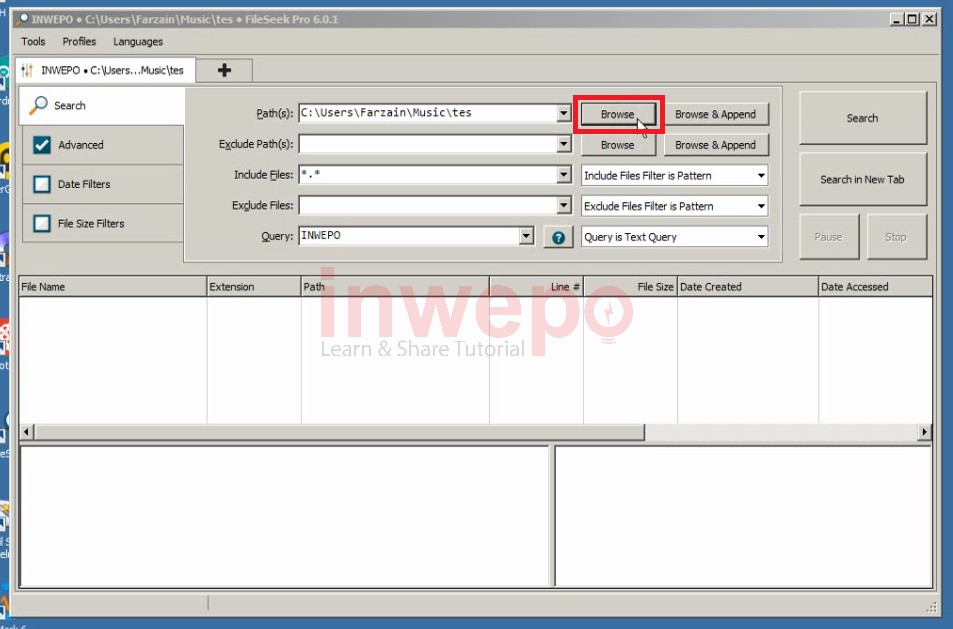Image resolution: width=953 pixels, height=629 pixels.
Task: Click Browse & Append for Path(s)
Action: [x=716, y=114]
